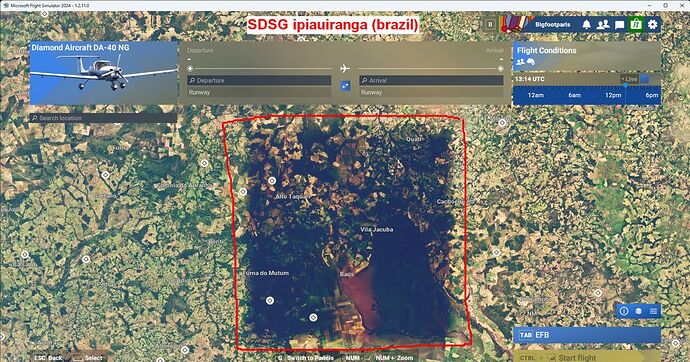Open notifications bell icon

click(x=586, y=25)
